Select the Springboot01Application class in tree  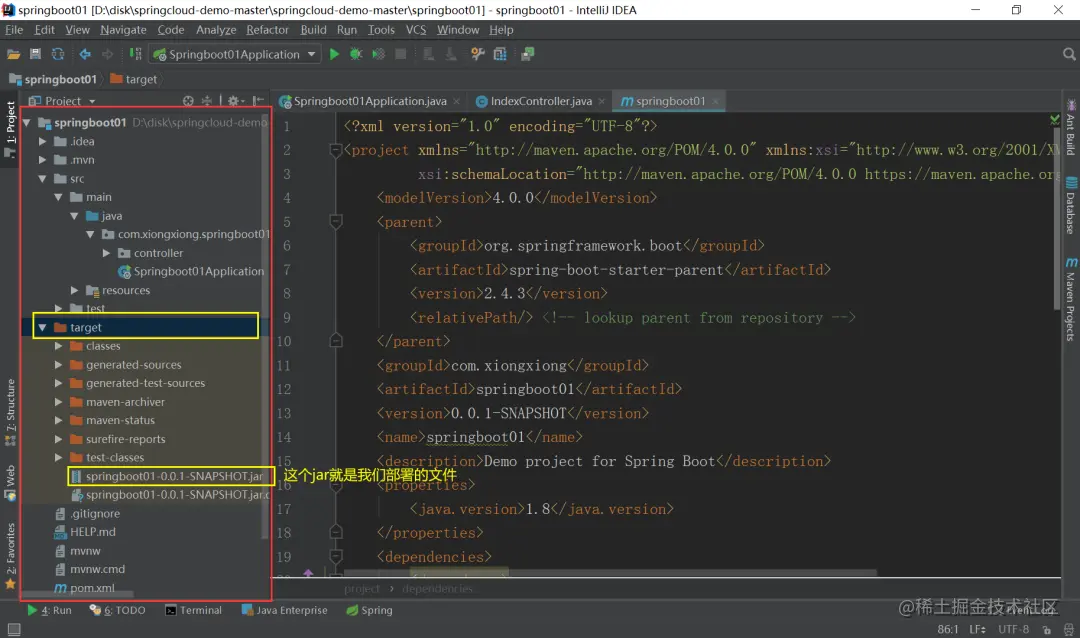[x=191, y=271]
